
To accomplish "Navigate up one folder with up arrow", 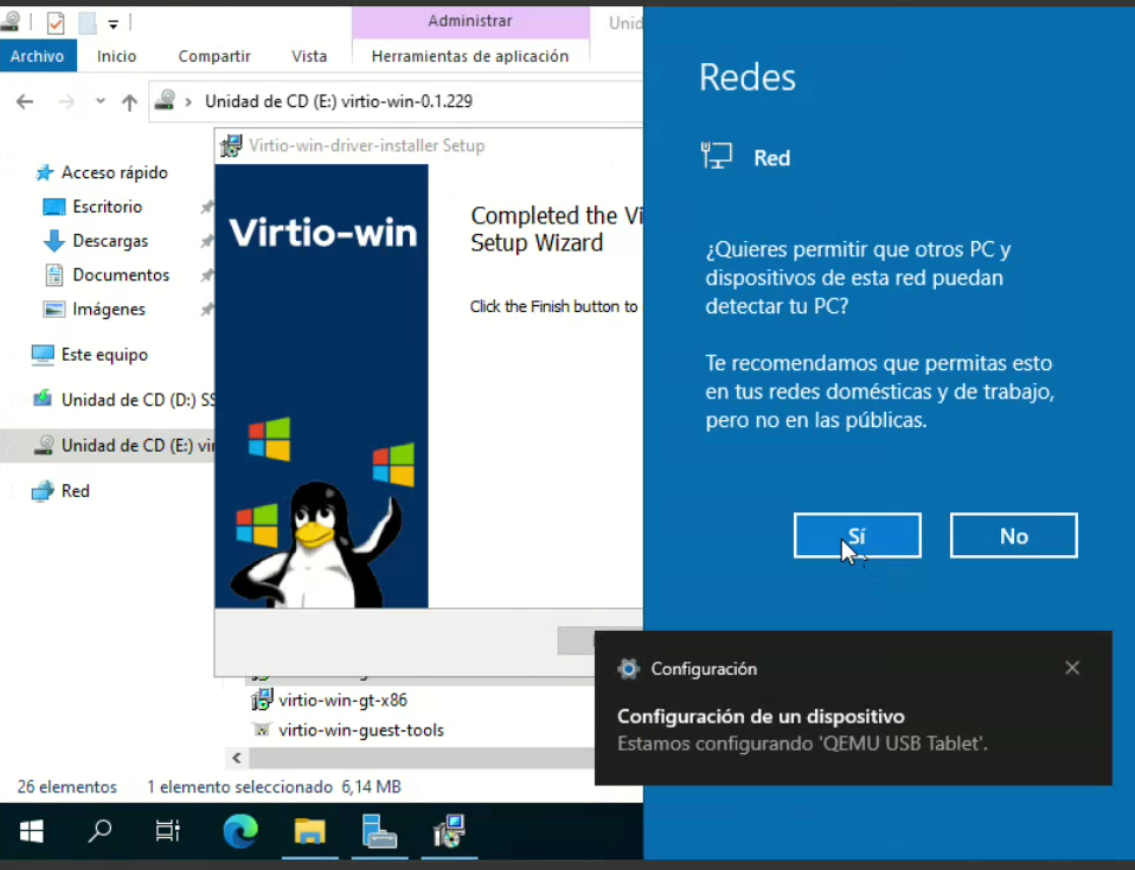I will pos(129,101).
